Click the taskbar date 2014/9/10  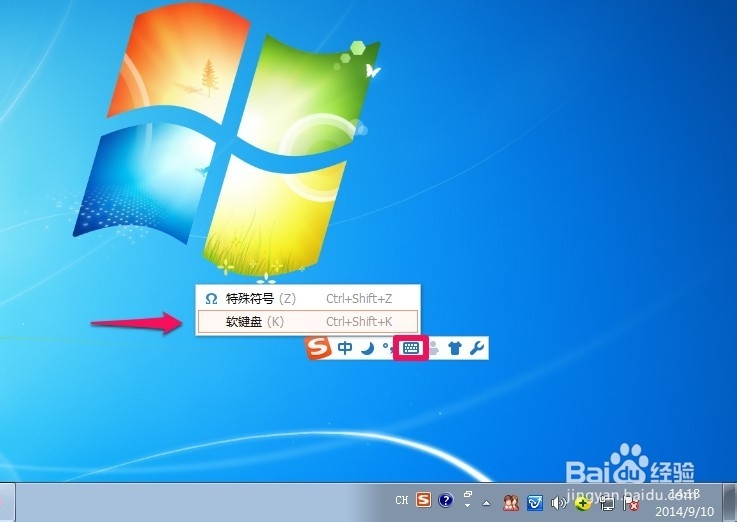click(x=684, y=511)
